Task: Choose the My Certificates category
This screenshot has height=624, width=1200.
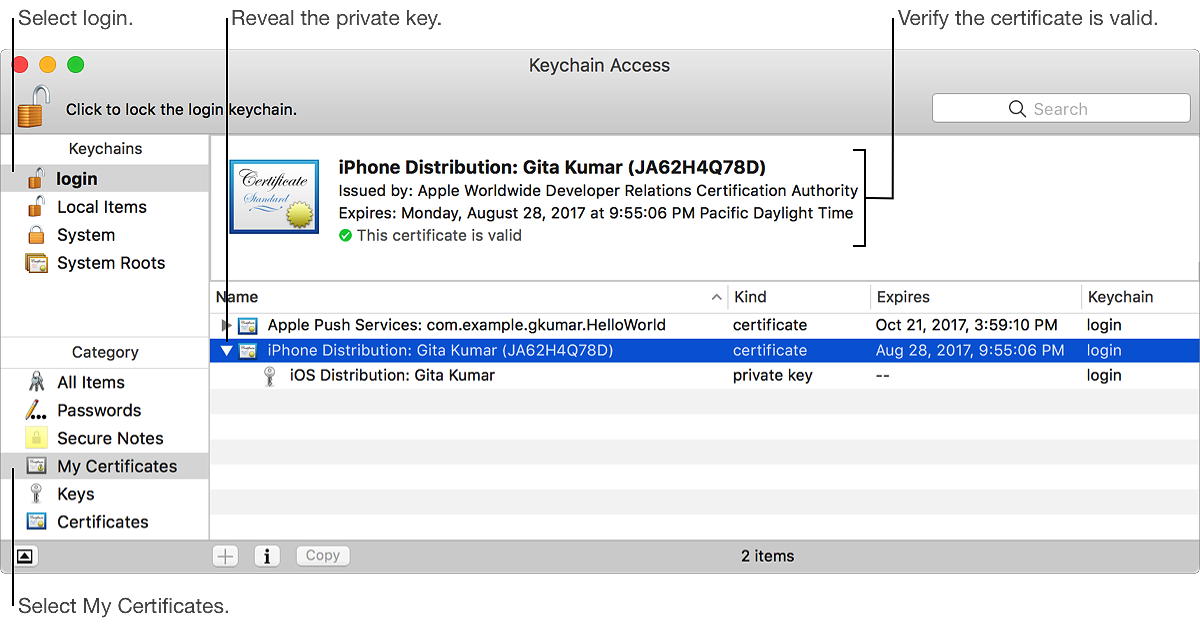Action: point(105,466)
